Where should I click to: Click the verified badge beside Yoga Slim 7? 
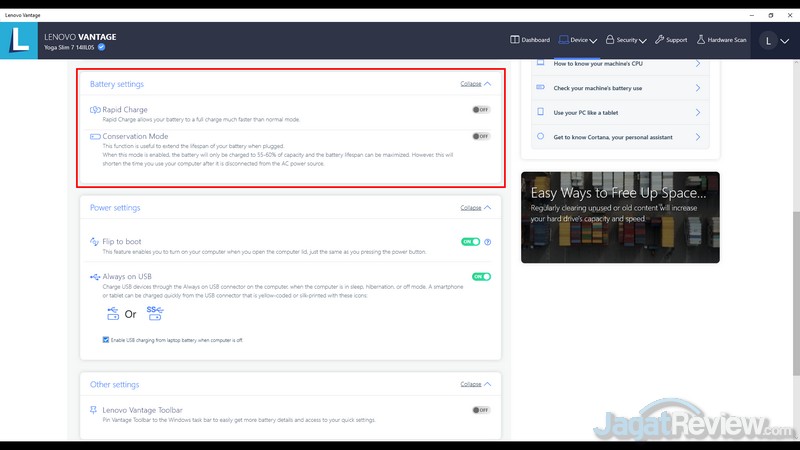click(102, 47)
